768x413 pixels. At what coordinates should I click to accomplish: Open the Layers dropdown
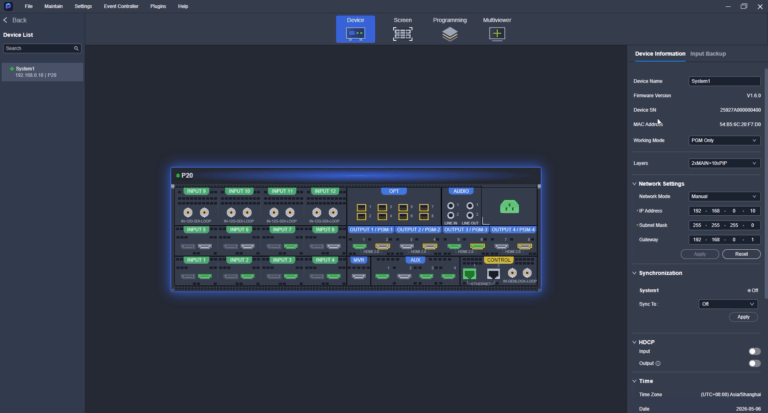coord(724,163)
